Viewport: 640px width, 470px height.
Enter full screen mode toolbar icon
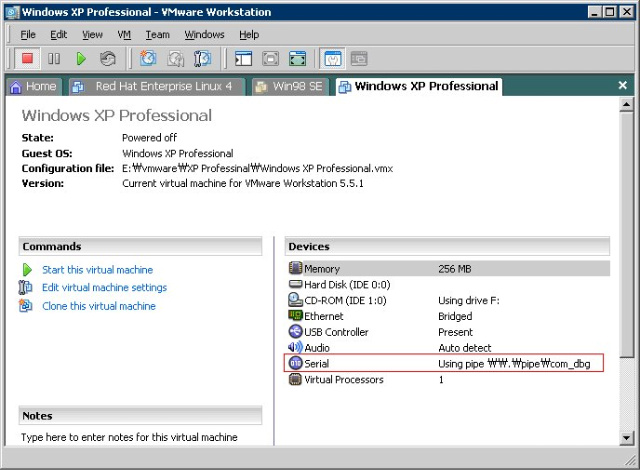click(298, 59)
